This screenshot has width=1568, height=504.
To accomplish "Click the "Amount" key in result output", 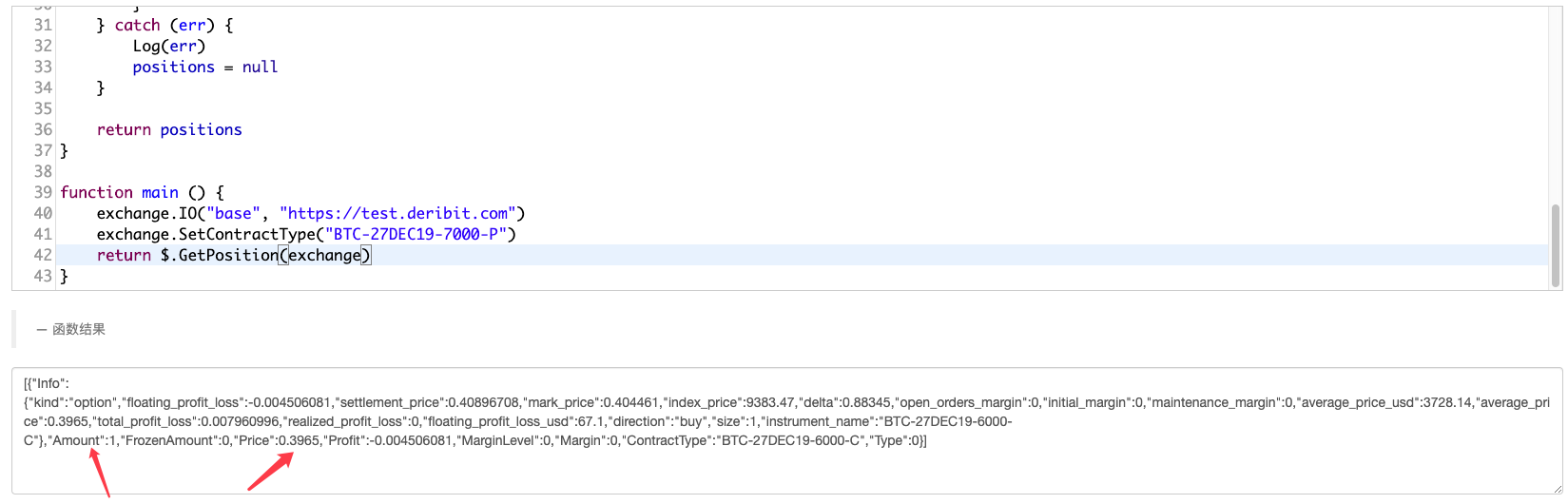I will [x=76, y=440].
